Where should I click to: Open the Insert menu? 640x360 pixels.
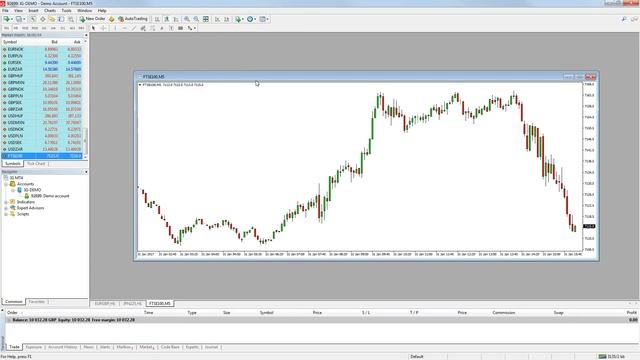(33, 11)
